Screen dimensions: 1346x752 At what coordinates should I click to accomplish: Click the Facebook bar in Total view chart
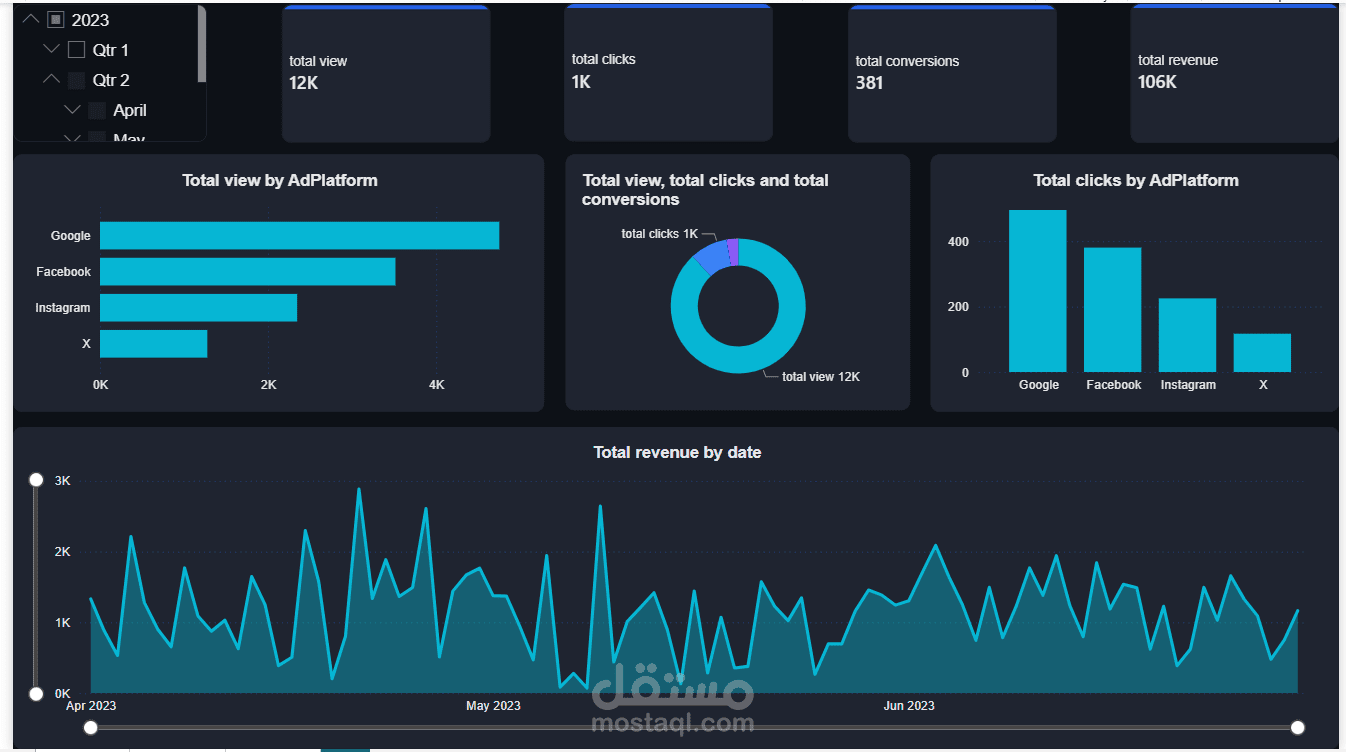pos(247,272)
